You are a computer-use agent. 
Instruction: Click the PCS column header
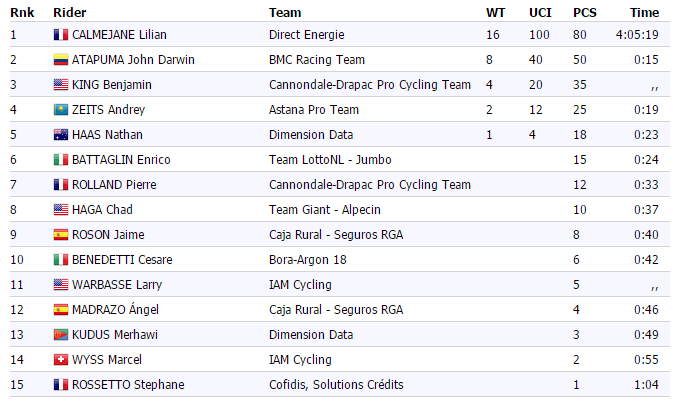pos(585,13)
